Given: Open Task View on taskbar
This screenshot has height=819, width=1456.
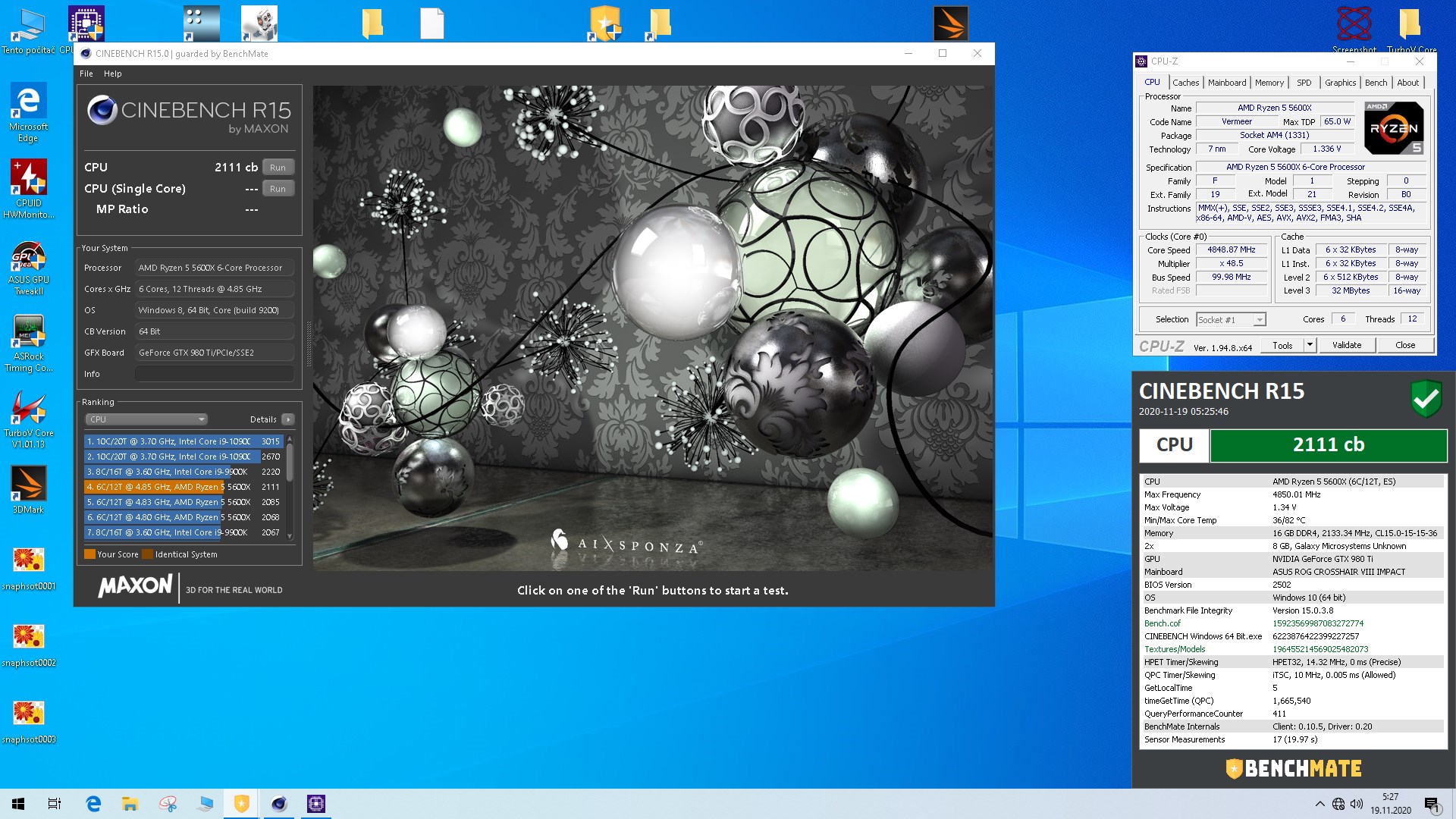Looking at the screenshot, I should [x=55, y=804].
